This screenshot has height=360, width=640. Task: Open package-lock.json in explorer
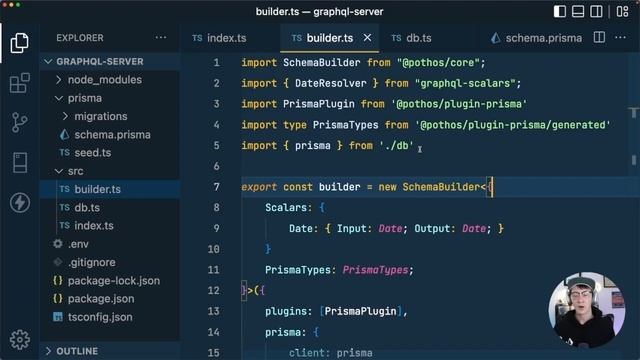110,280
